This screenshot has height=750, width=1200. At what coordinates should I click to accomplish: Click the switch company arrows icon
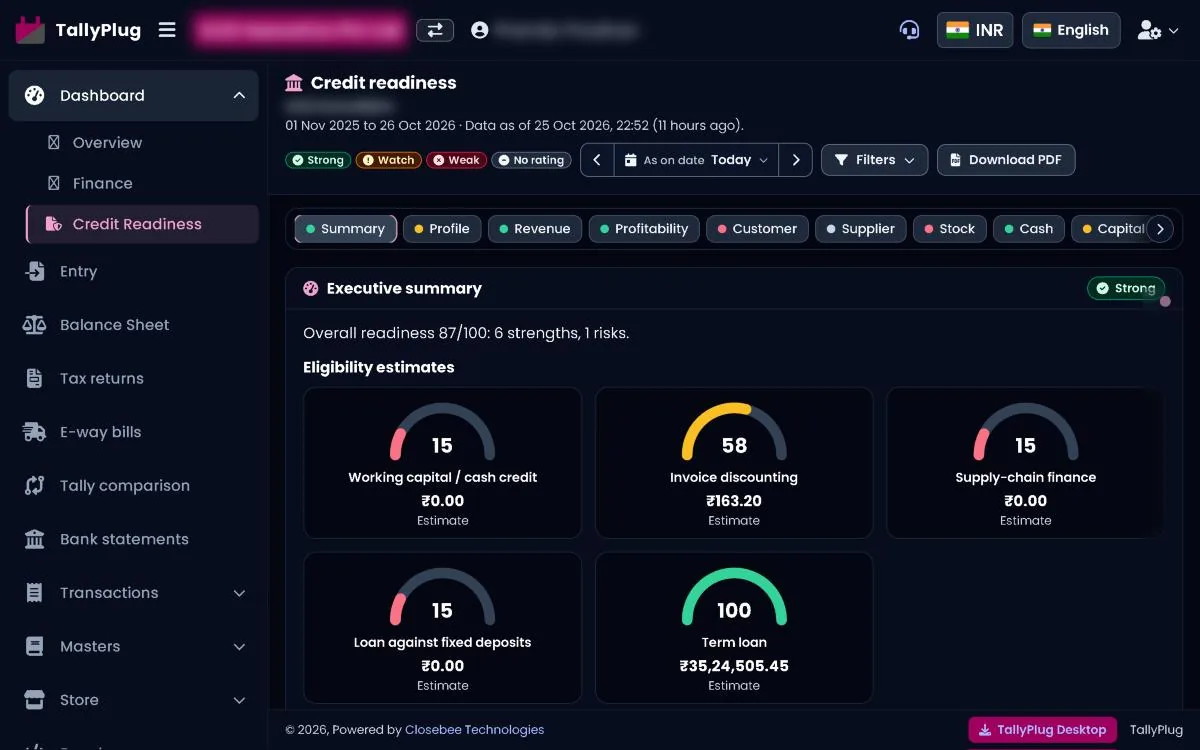[x=435, y=30]
